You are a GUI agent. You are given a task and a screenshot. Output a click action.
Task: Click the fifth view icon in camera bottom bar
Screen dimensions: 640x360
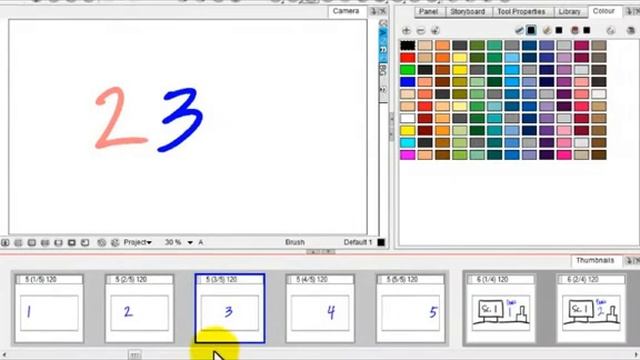(58, 243)
